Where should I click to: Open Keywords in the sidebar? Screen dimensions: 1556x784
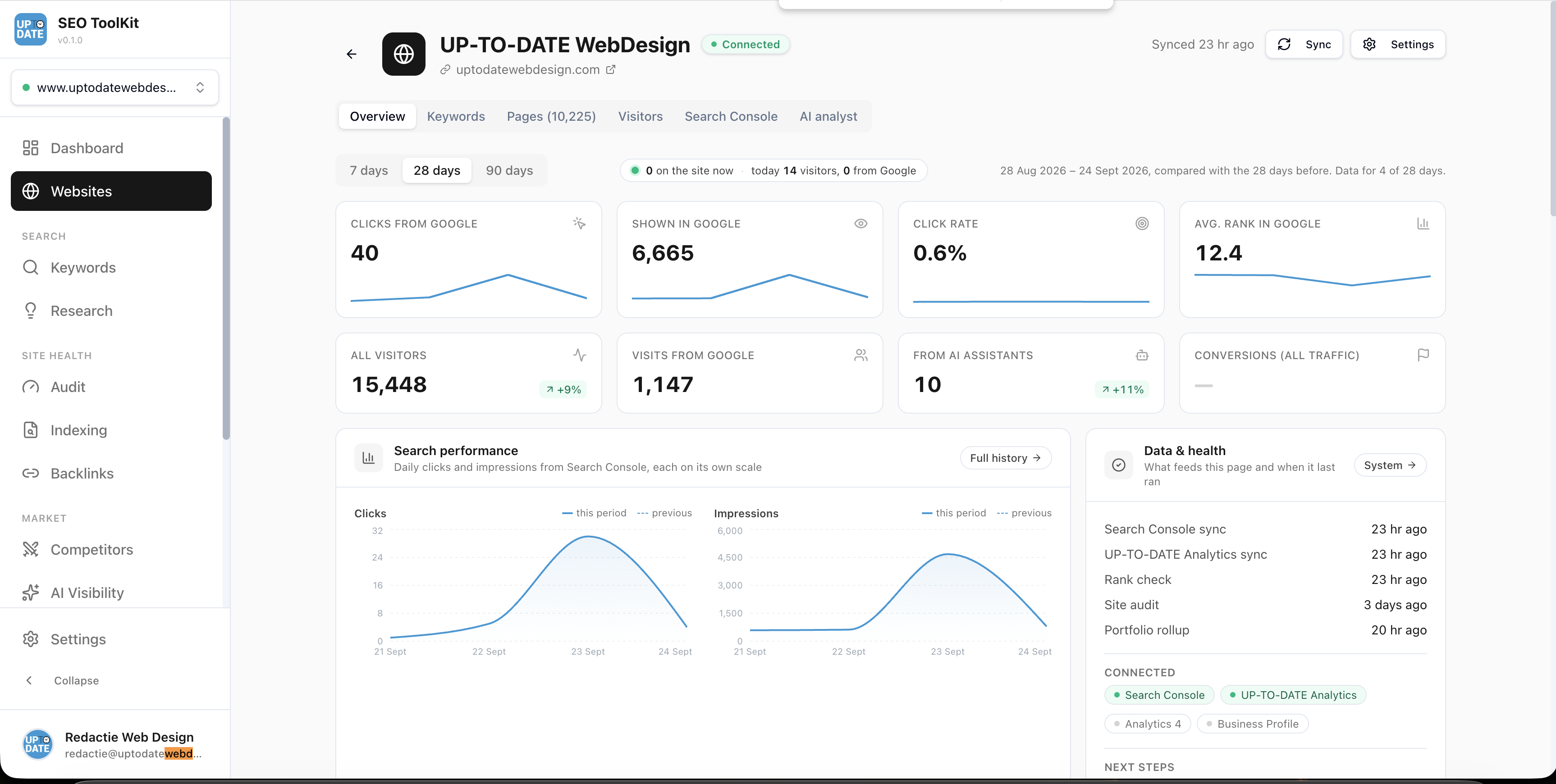tap(111, 268)
